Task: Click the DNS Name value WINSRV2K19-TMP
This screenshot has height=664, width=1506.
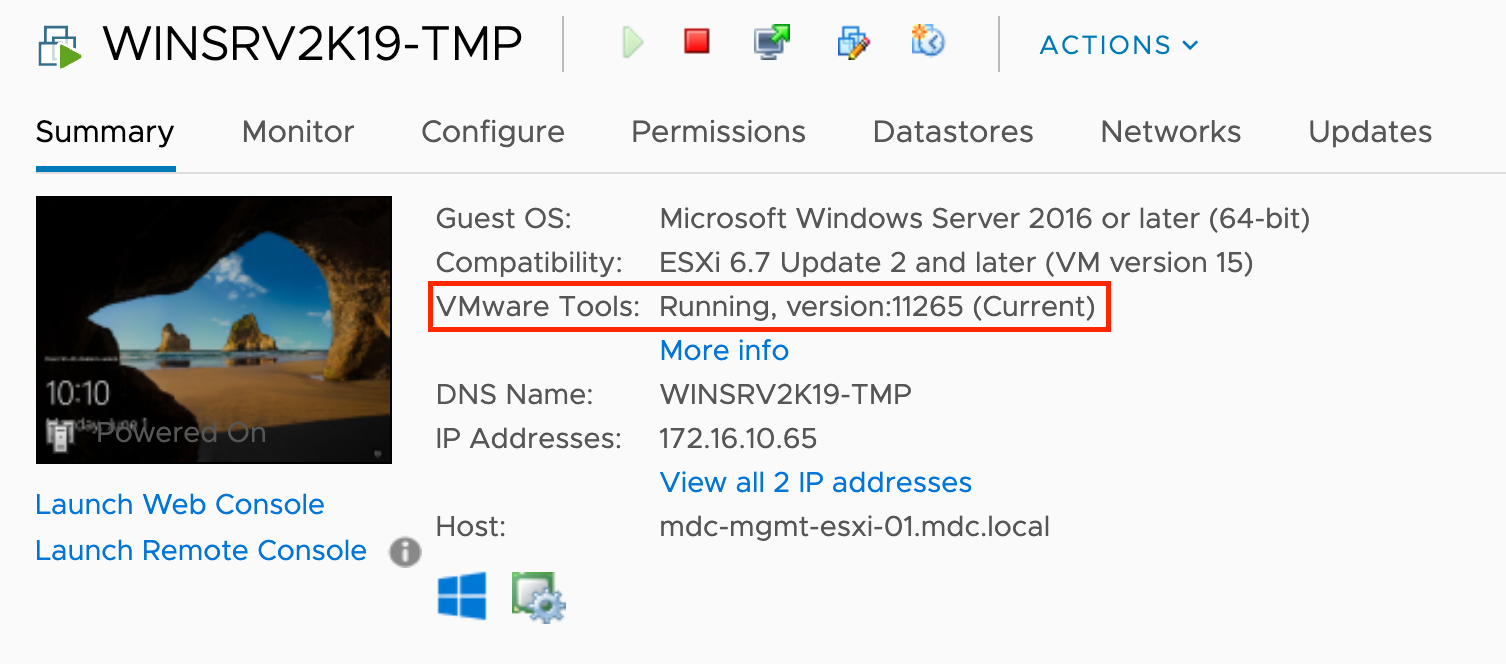Action: pyautogui.click(x=786, y=394)
